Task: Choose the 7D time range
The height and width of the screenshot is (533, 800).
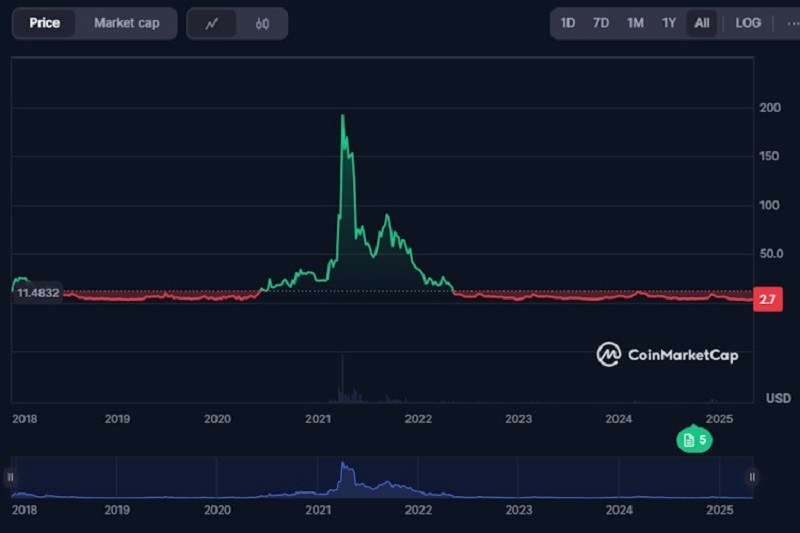Action: point(600,23)
